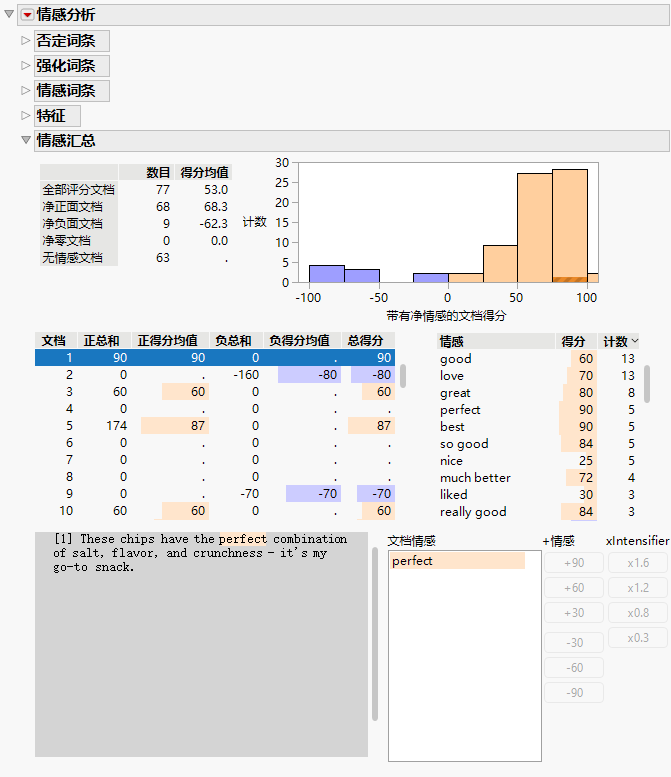Click the orange histogram bar between 25 and 50
The height and width of the screenshot is (777, 671).
[x=501, y=264]
